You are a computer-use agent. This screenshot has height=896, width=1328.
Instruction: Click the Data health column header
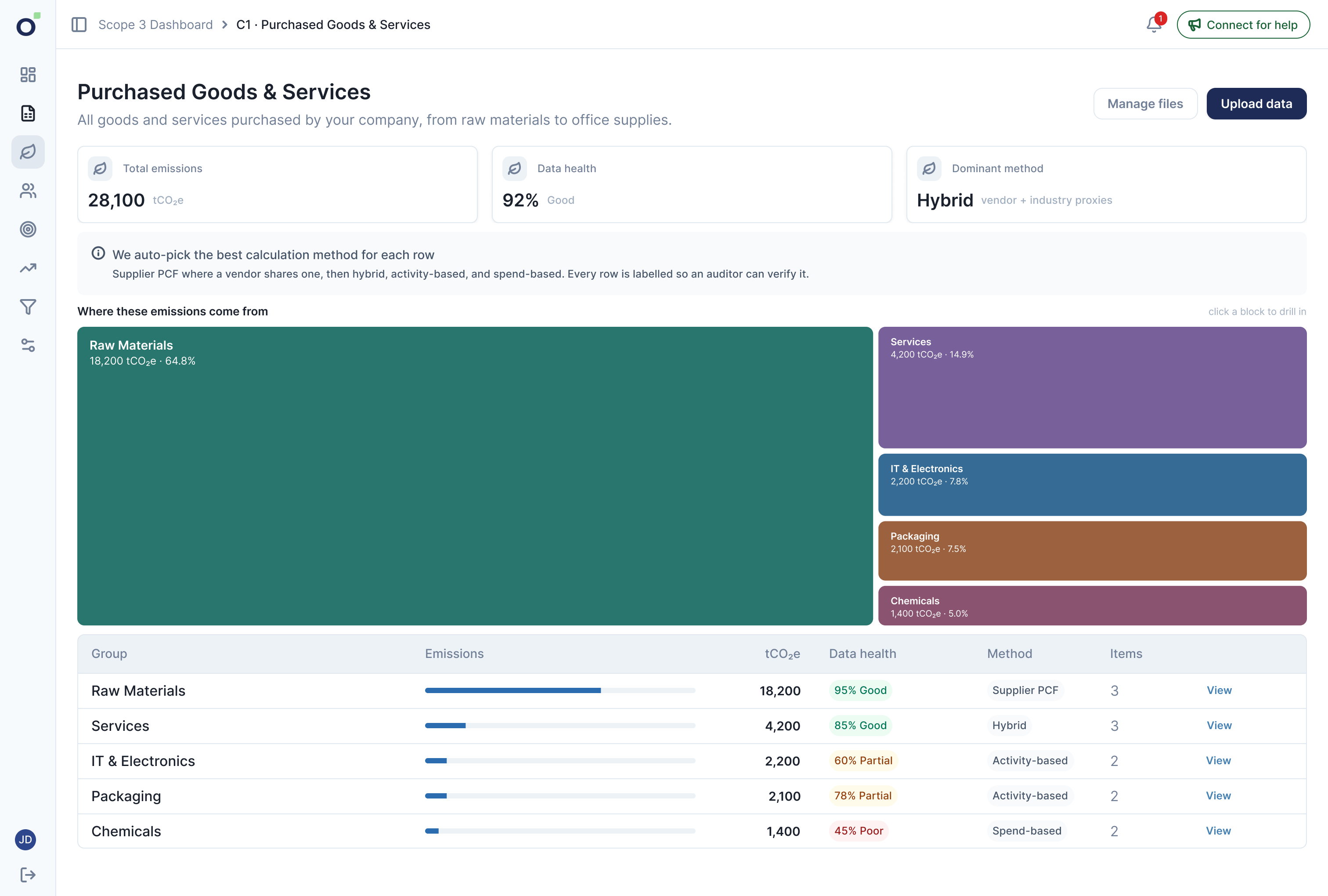click(862, 654)
